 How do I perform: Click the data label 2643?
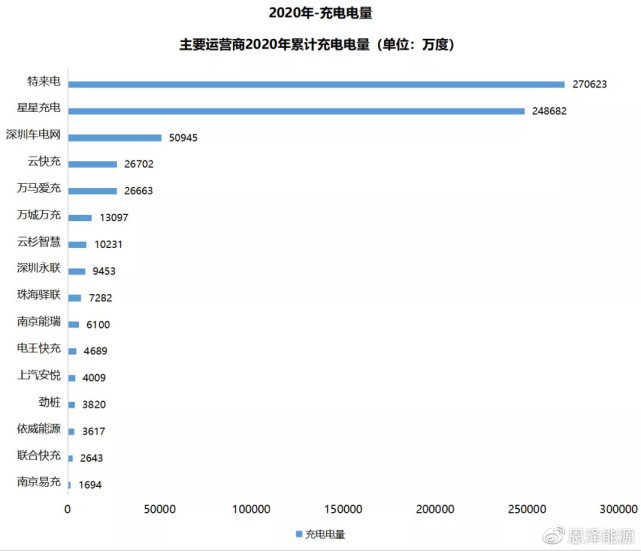92,458
